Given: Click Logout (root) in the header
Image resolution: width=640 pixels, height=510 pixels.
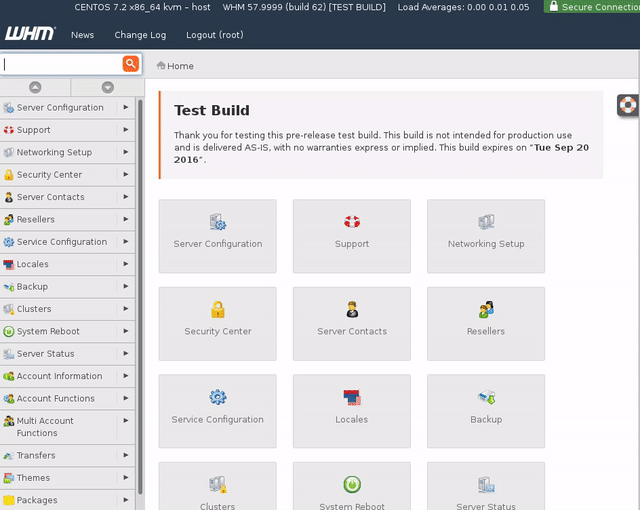Looking at the screenshot, I should 215,35.
